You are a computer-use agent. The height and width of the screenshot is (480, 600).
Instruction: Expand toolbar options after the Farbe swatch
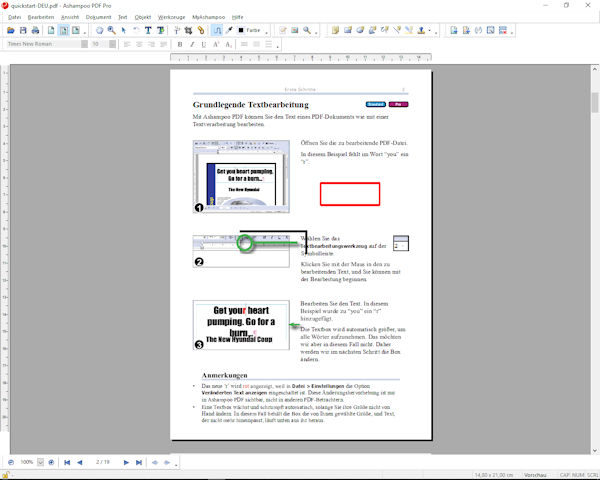point(267,33)
